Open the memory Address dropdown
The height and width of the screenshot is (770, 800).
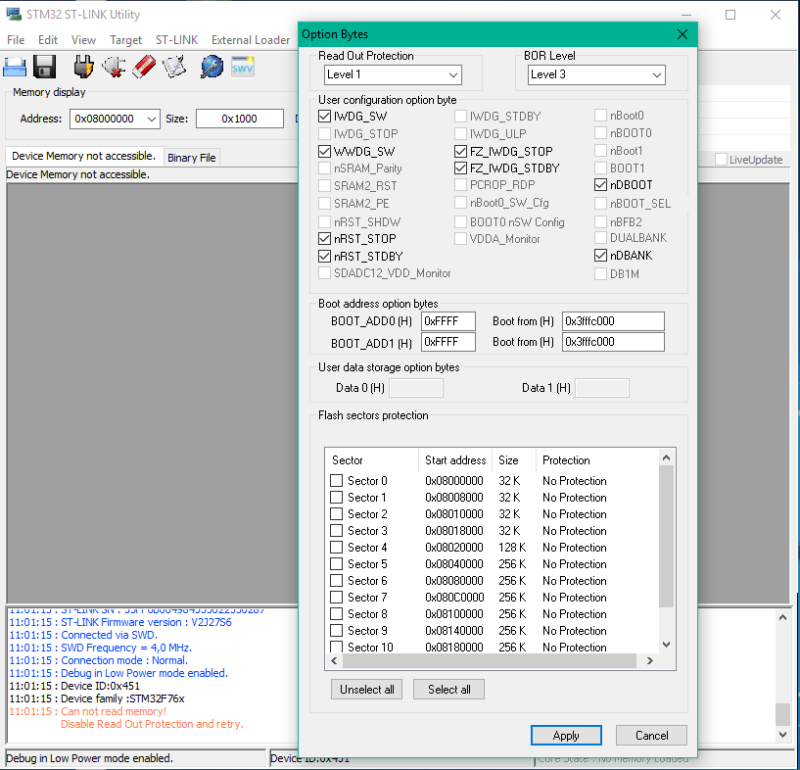click(152, 119)
